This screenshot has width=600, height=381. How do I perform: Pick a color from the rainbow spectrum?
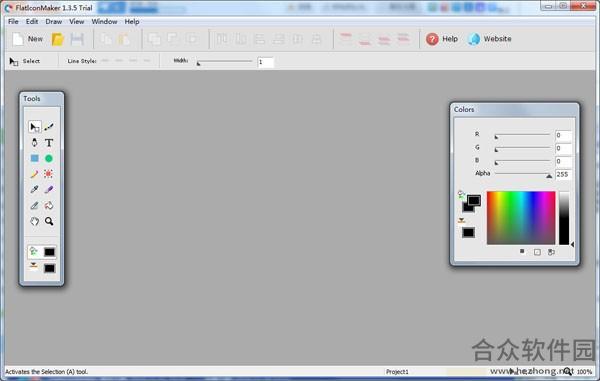click(x=521, y=218)
